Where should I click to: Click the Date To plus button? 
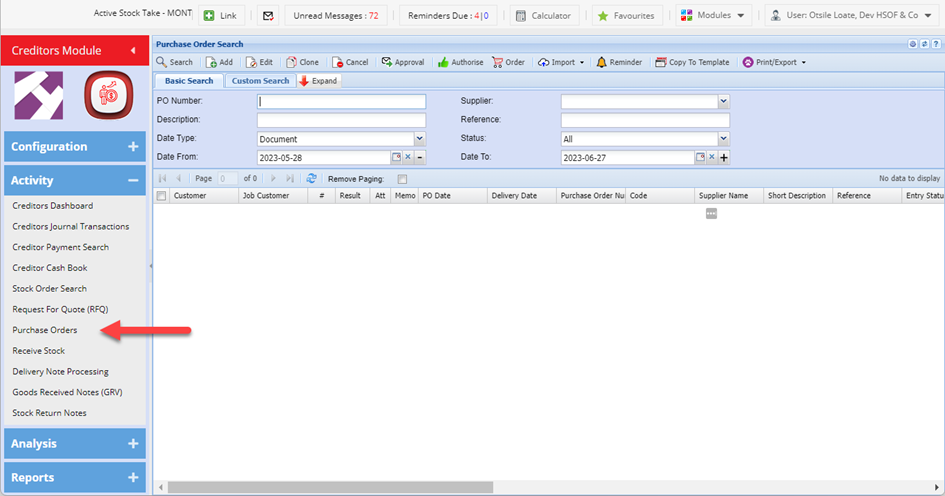pos(724,157)
